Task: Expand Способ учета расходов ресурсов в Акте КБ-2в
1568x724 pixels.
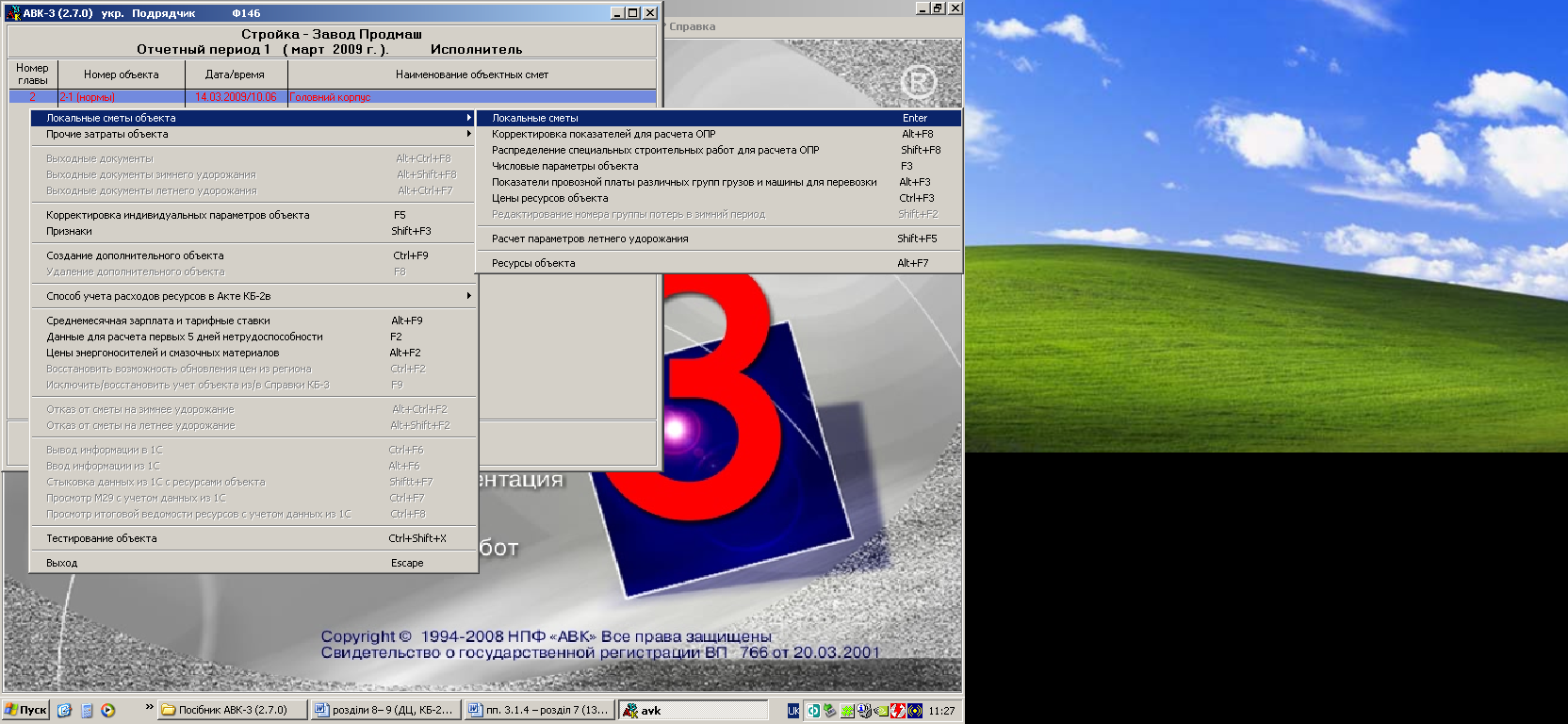Action: coord(253,296)
